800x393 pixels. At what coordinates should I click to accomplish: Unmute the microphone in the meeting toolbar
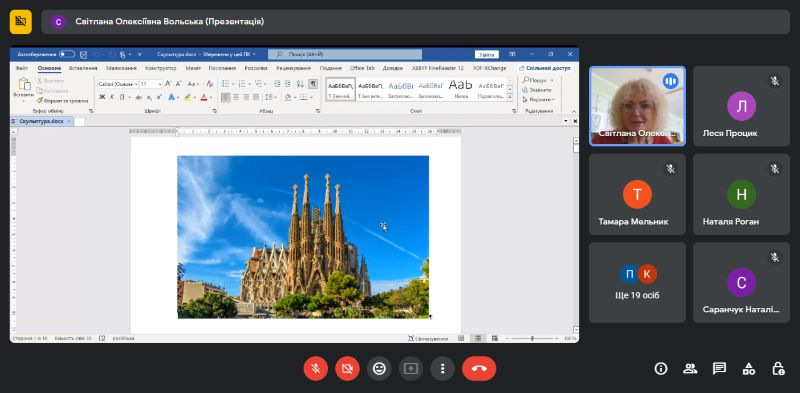point(316,369)
